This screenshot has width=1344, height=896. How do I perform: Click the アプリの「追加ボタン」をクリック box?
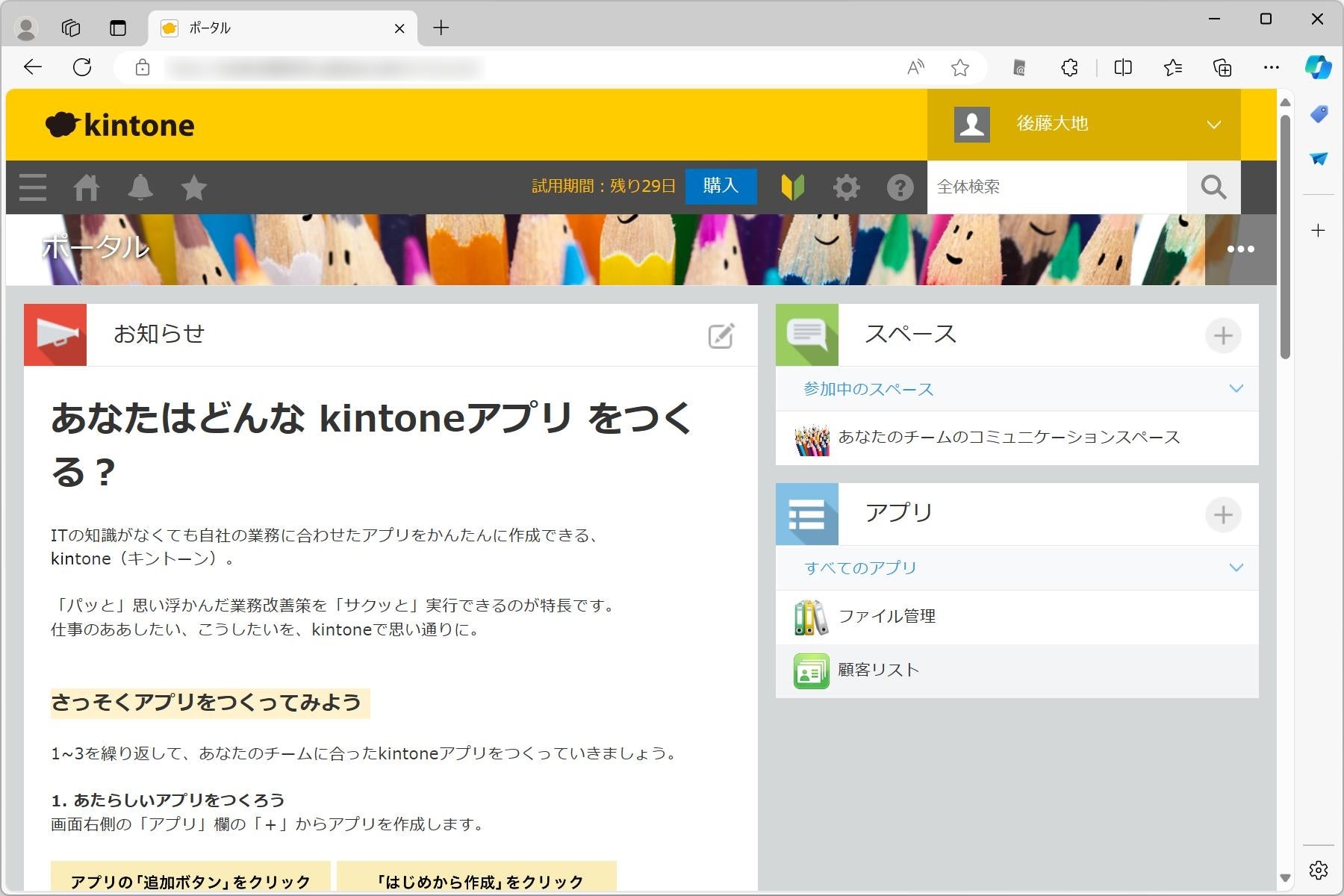coord(190,877)
